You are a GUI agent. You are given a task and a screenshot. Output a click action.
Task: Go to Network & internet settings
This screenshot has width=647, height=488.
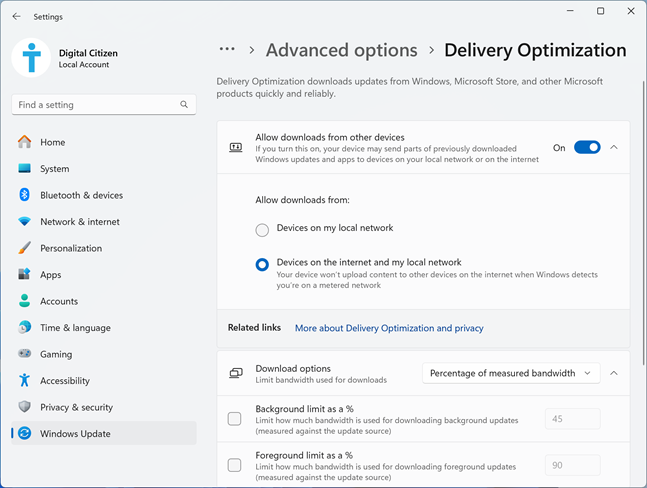[104, 222]
